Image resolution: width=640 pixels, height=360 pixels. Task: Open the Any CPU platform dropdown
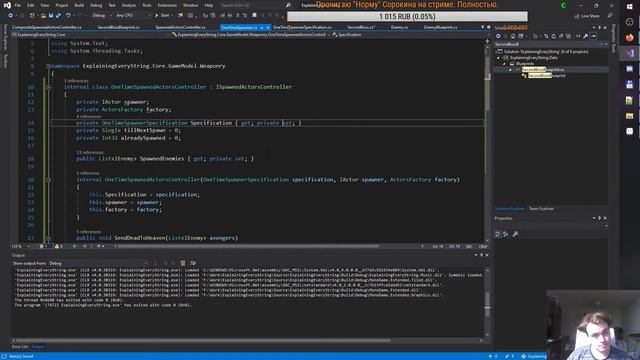[x=133, y=16]
